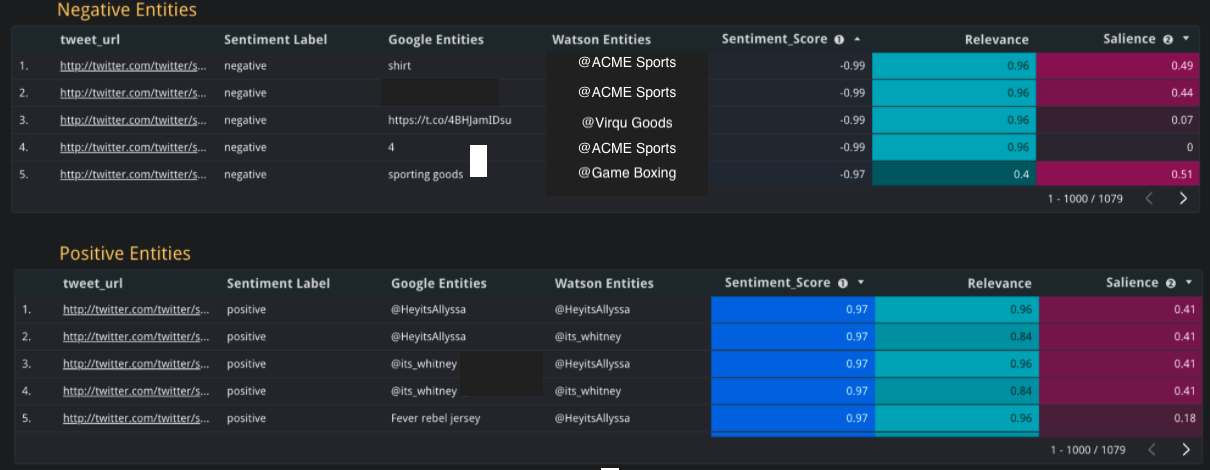Open tweet URL in negative row 5
This screenshot has width=1210, height=470.
[x=134, y=174]
